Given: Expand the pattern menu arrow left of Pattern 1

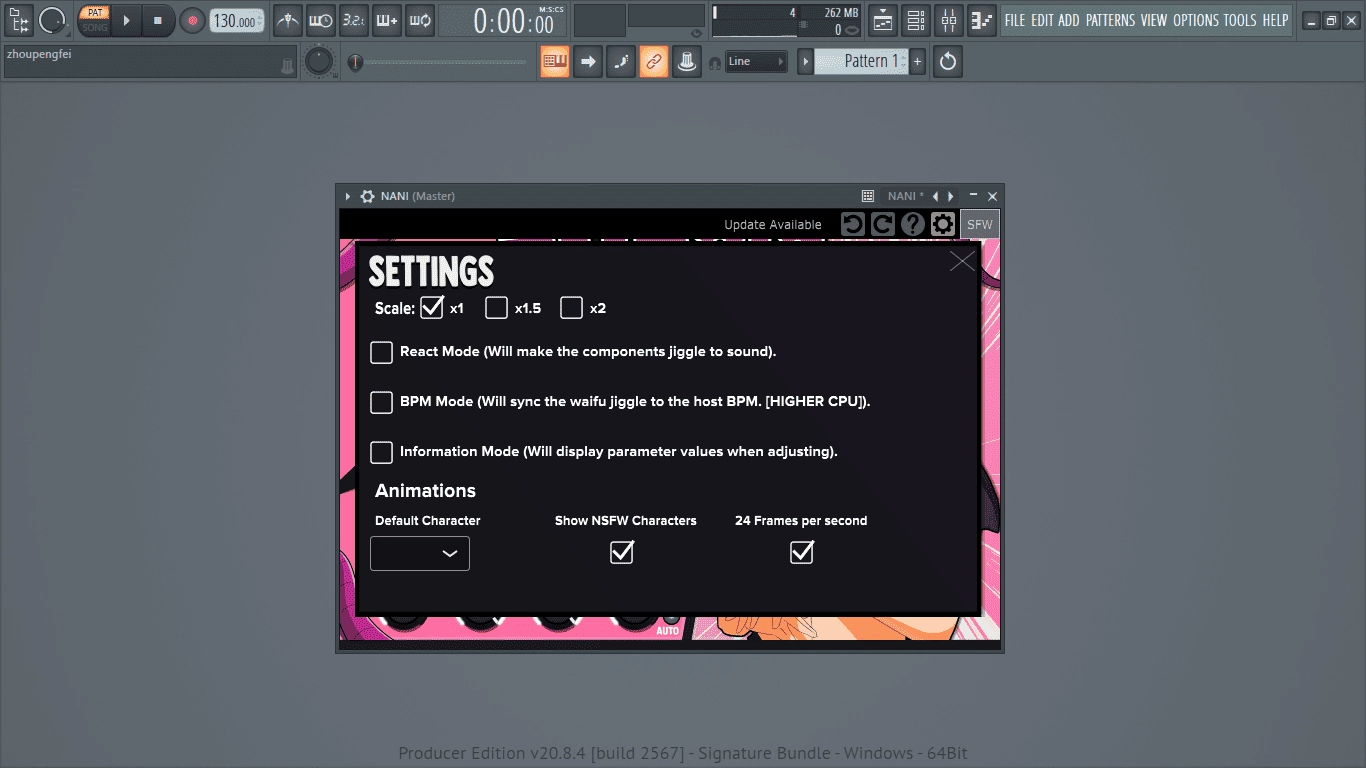Looking at the screenshot, I should click(805, 61).
